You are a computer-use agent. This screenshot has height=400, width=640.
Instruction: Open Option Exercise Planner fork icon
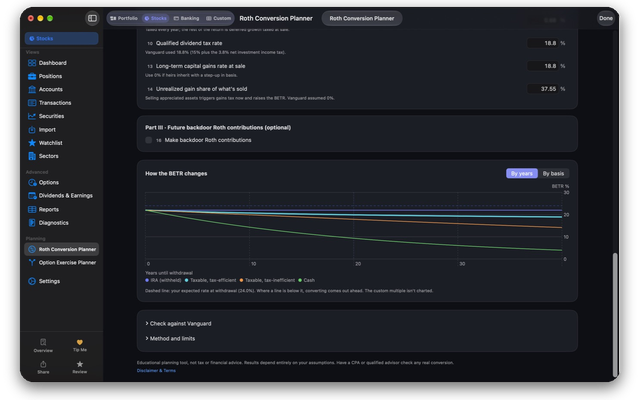point(32,262)
